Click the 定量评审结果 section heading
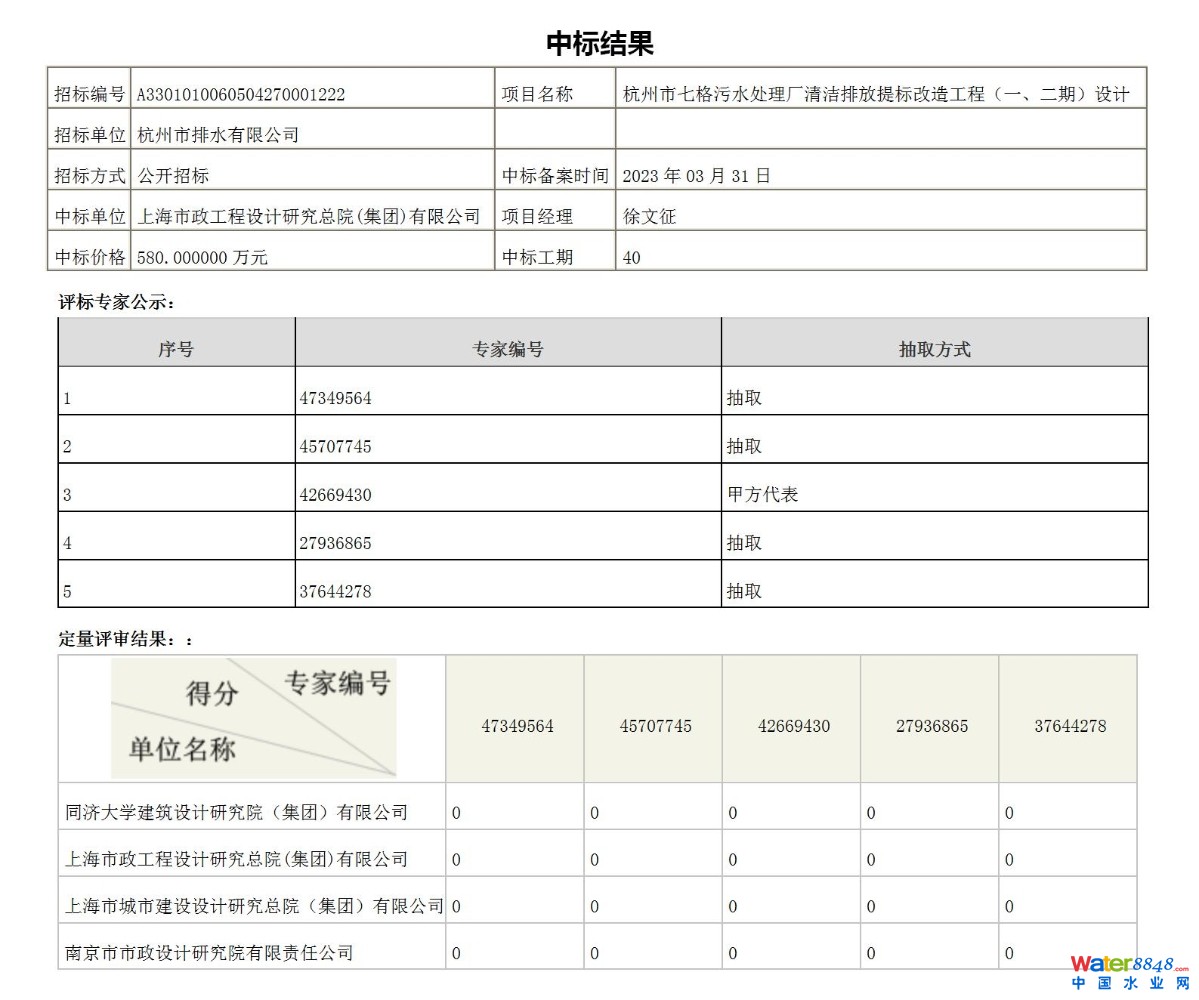1199x1000 pixels. (125, 639)
